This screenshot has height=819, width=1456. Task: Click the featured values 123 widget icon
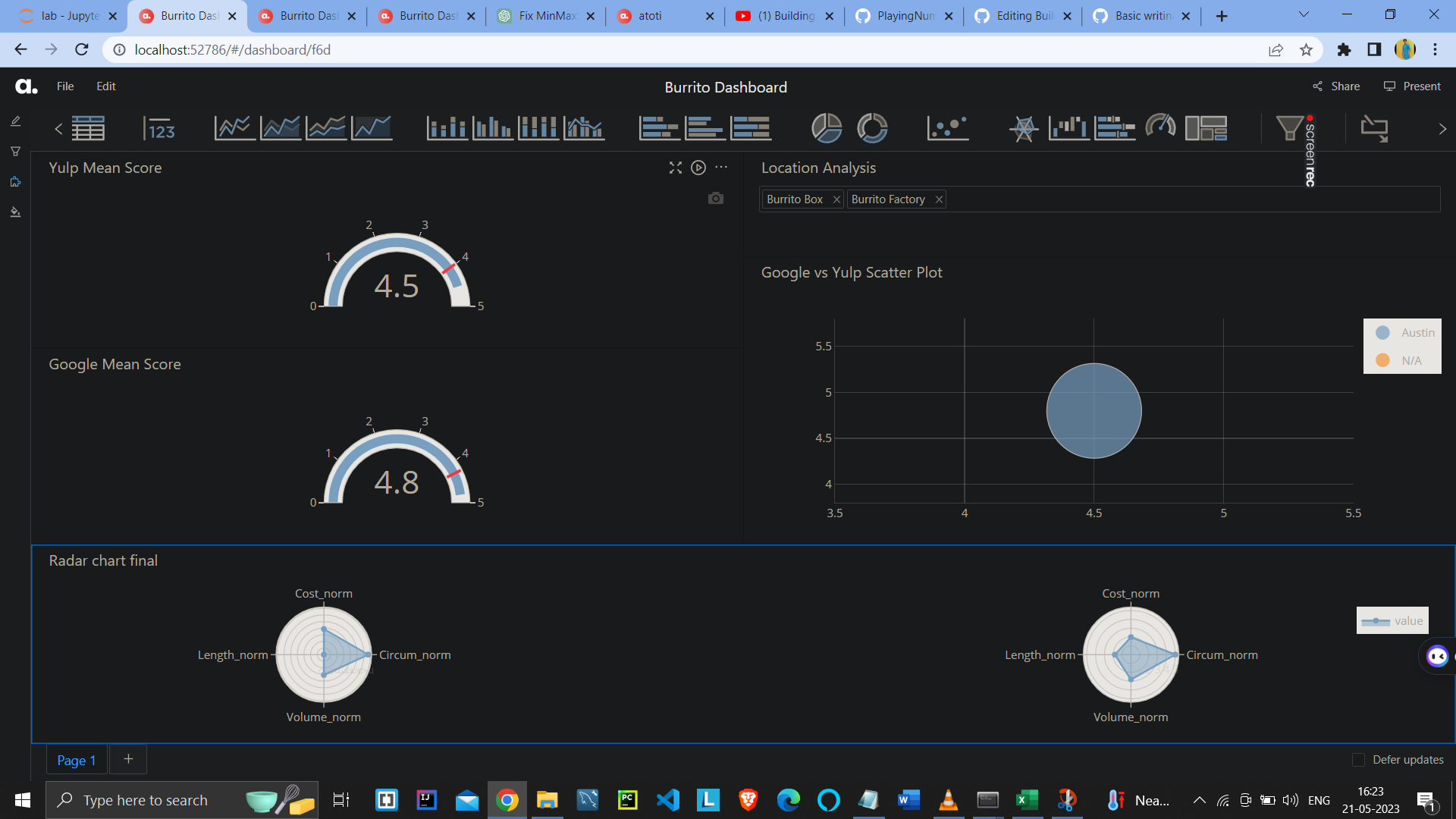click(x=160, y=129)
